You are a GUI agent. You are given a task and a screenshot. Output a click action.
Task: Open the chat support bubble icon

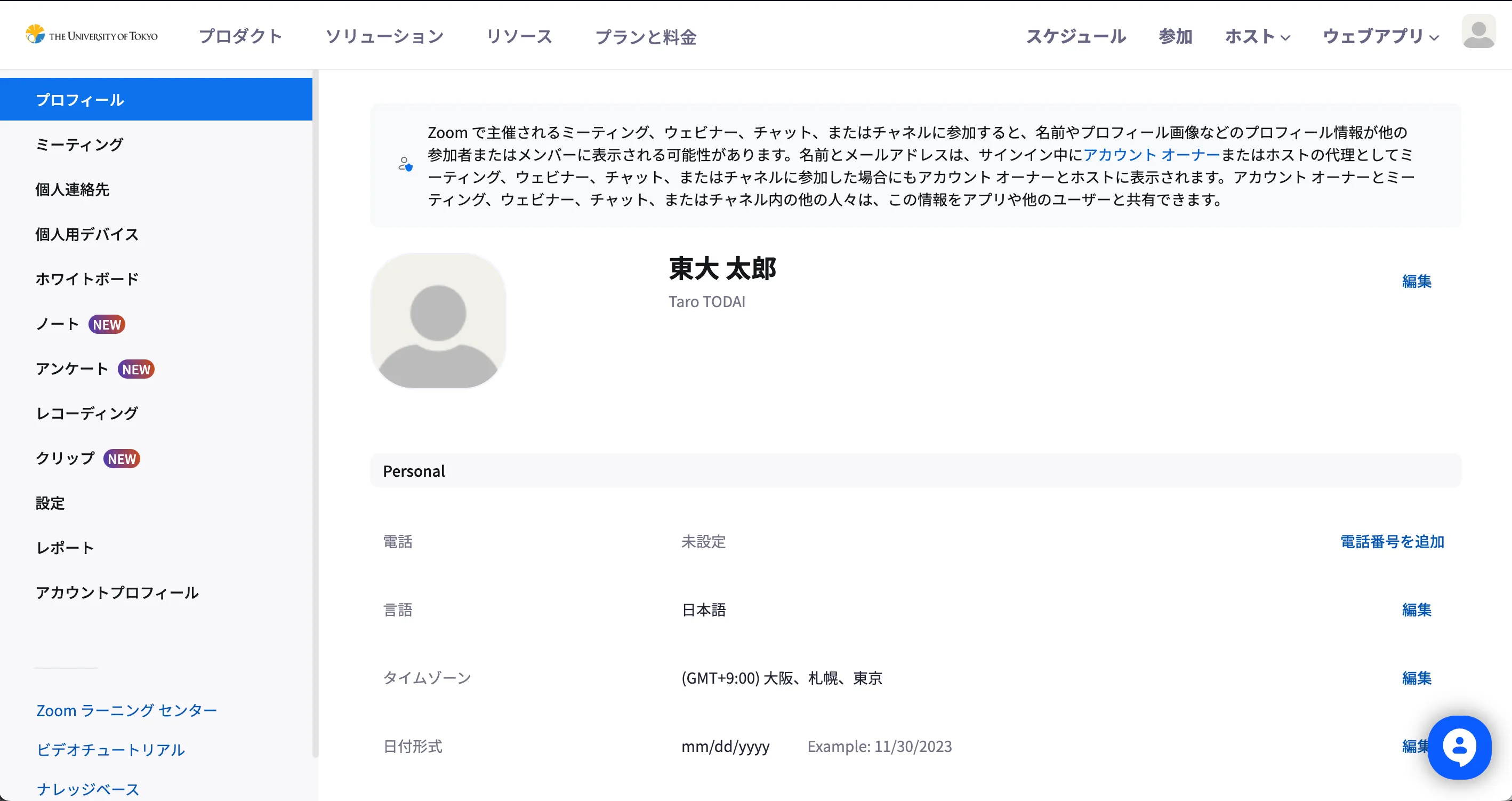point(1459,747)
